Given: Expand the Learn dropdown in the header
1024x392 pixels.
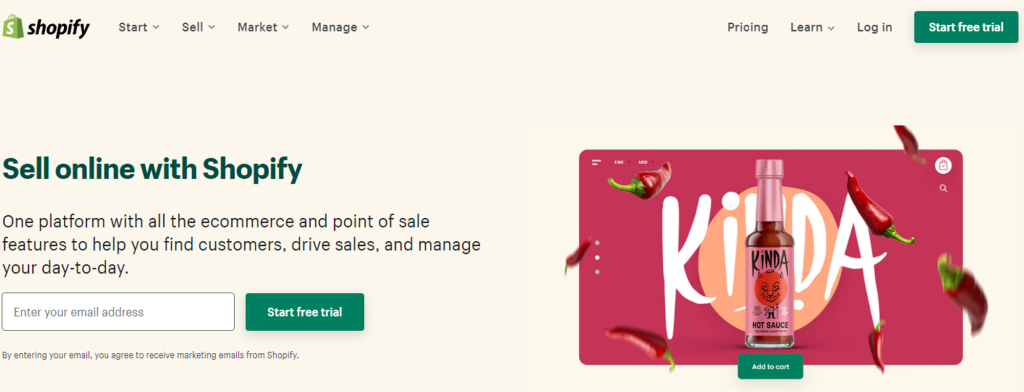Looking at the screenshot, I should (812, 27).
